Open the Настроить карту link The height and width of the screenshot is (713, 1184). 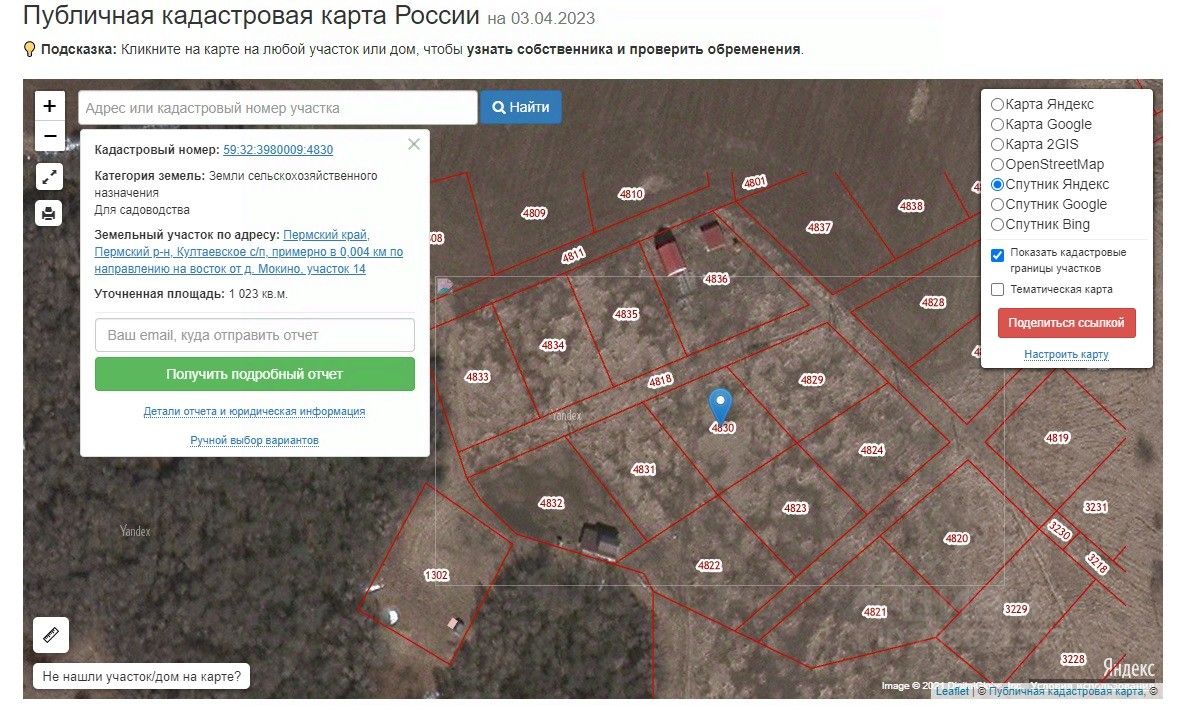[x=1066, y=354]
